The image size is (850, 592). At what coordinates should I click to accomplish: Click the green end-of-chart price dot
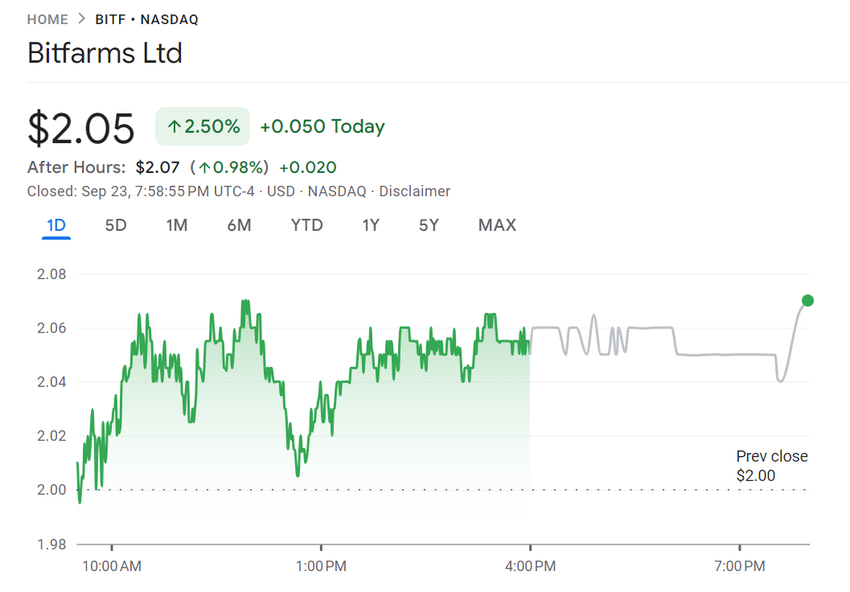click(808, 300)
